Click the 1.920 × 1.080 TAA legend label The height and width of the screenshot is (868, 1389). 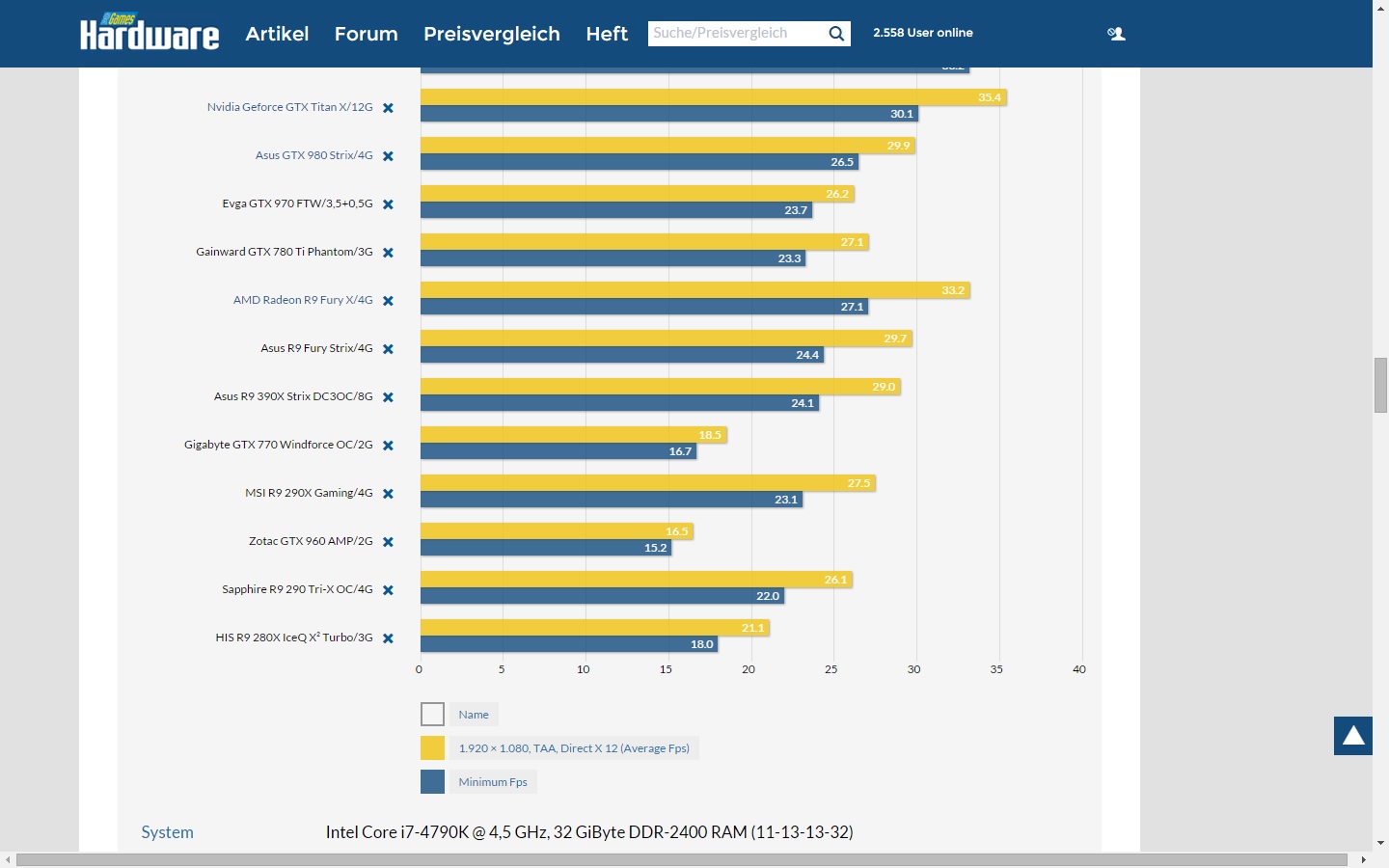click(574, 748)
